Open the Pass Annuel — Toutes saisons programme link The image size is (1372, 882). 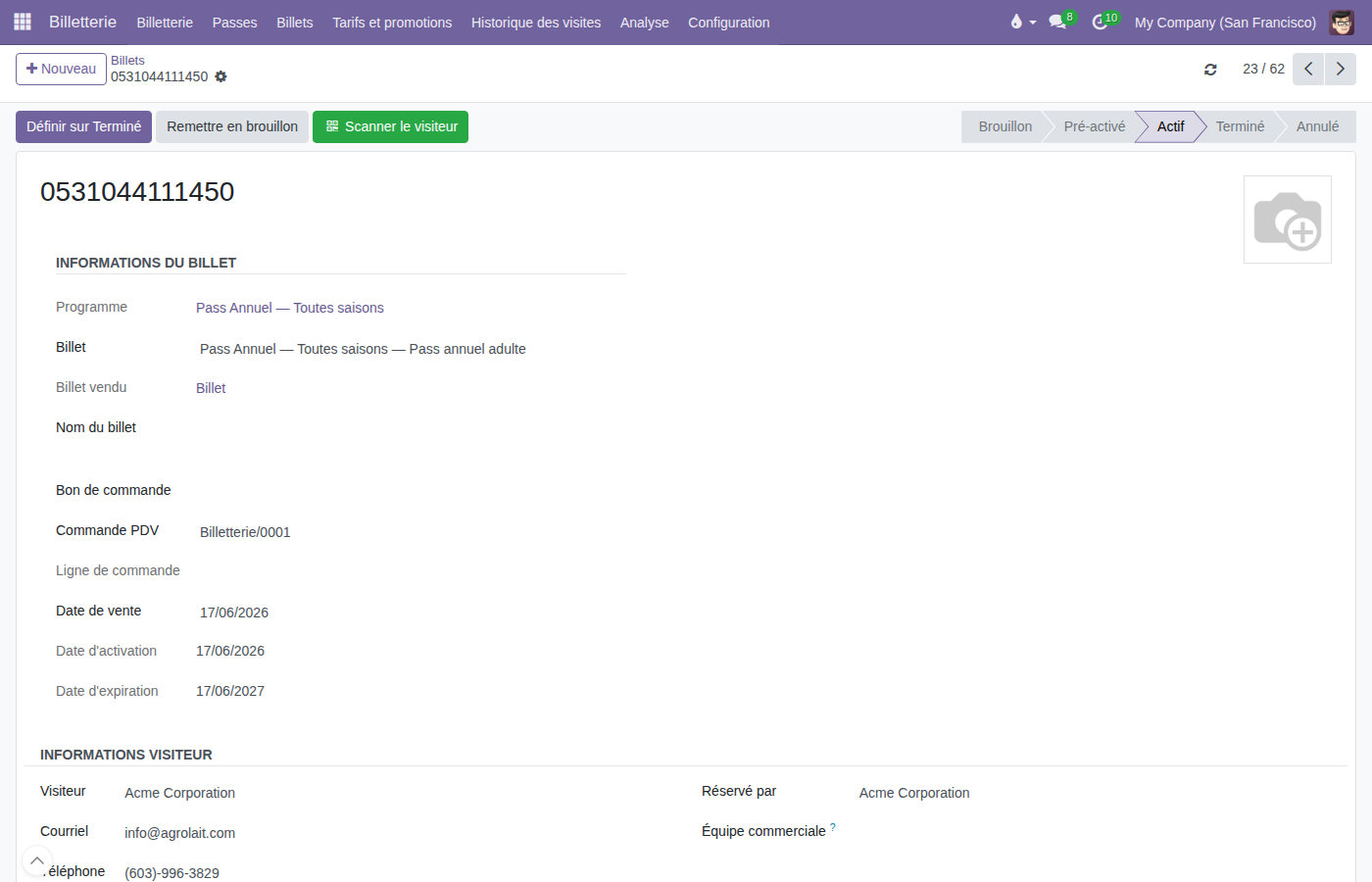pos(289,308)
